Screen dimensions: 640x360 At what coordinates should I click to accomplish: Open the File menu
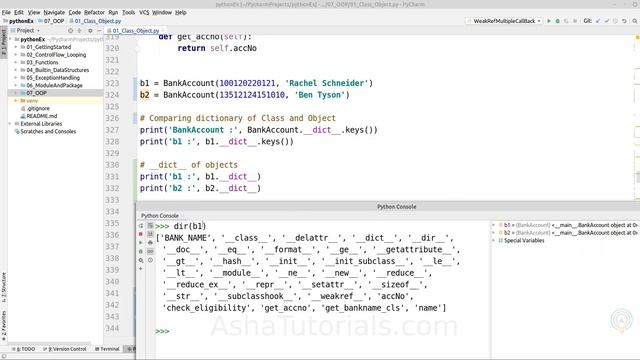click(x=6, y=12)
